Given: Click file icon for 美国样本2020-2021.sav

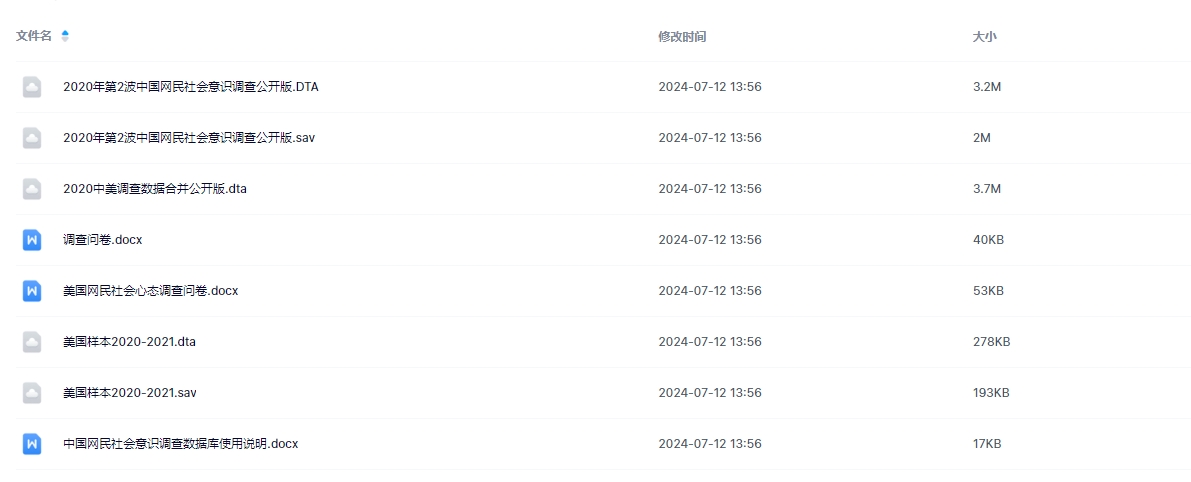Looking at the screenshot, I should pyautogui.click(x=32, y=393).
